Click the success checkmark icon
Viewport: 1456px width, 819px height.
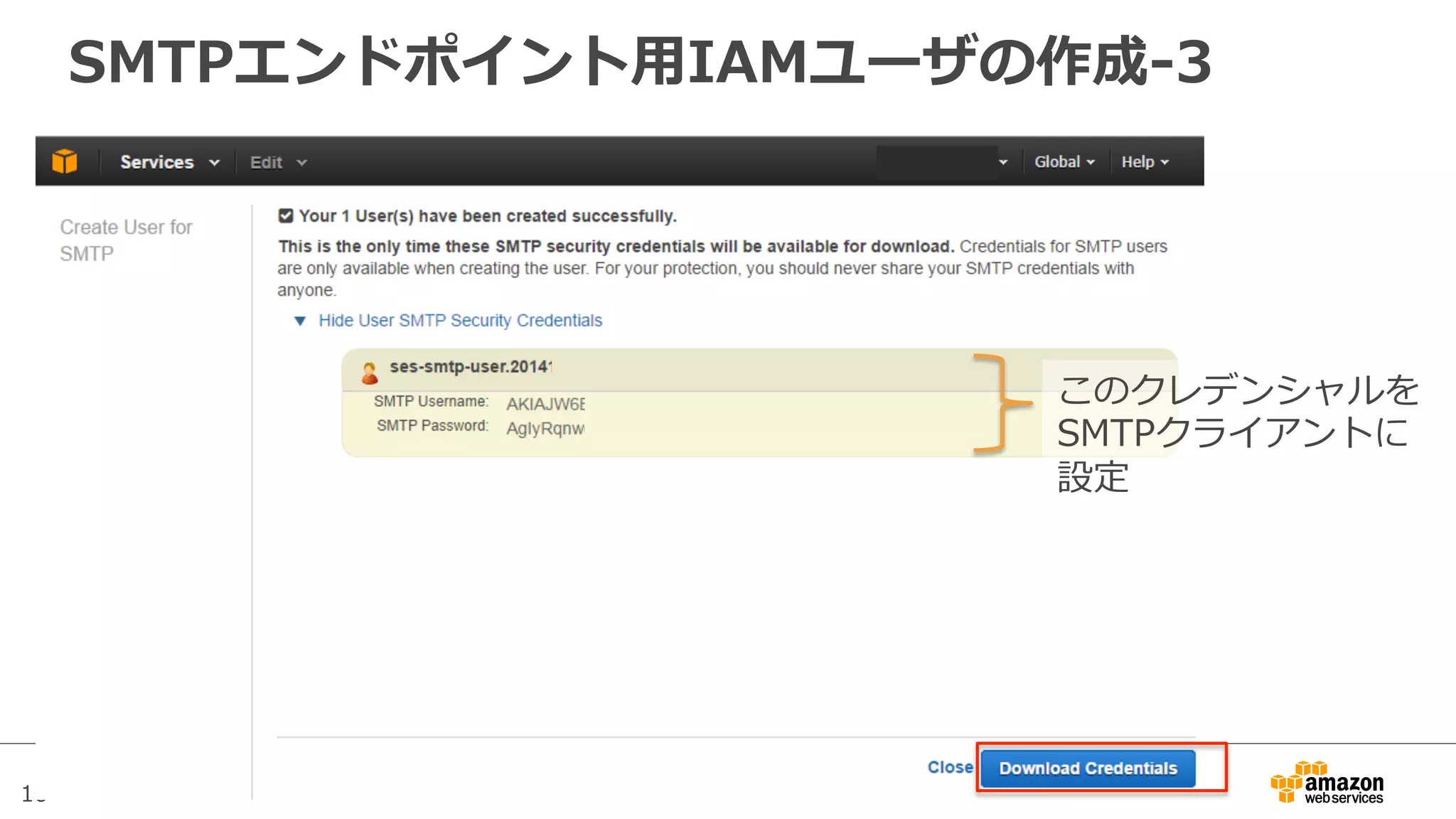(x=286, y=215)
